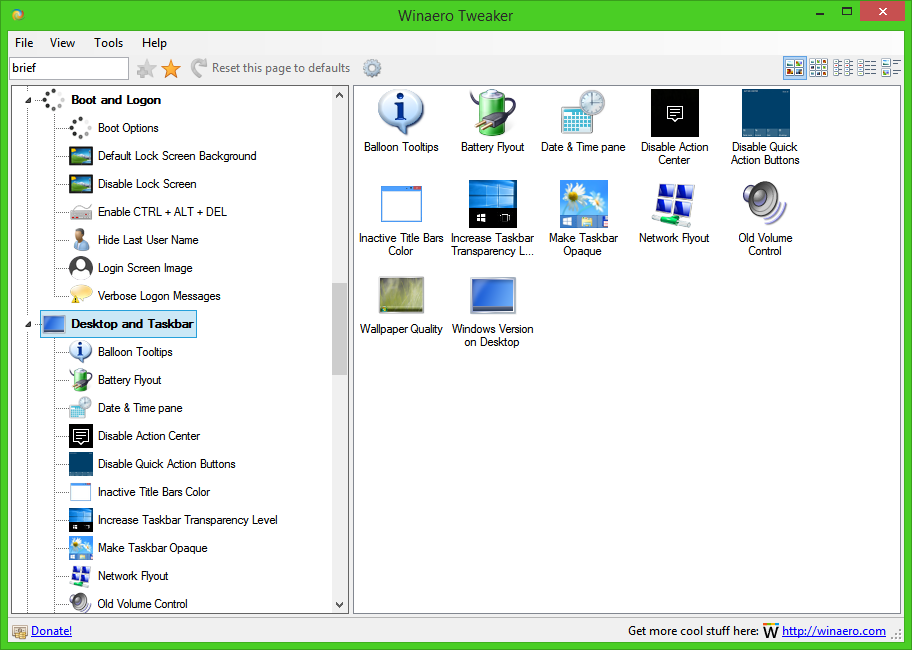Select Inactive Title Bars Color in left tree
Image resolution: width=912 pixels, height=650 pixels.
click(x=154, y=492)
